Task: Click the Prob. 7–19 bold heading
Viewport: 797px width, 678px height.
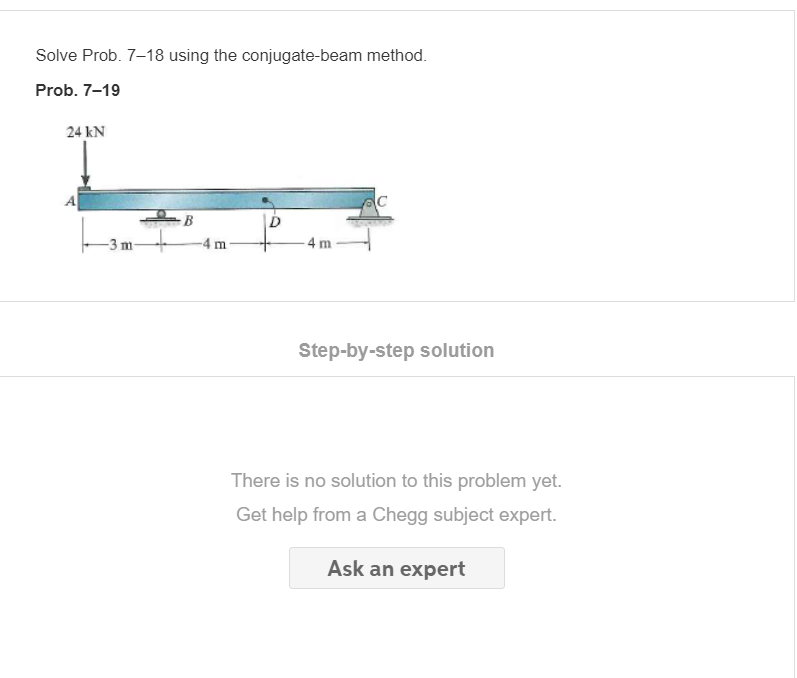Action: click(x=78, y=90)
